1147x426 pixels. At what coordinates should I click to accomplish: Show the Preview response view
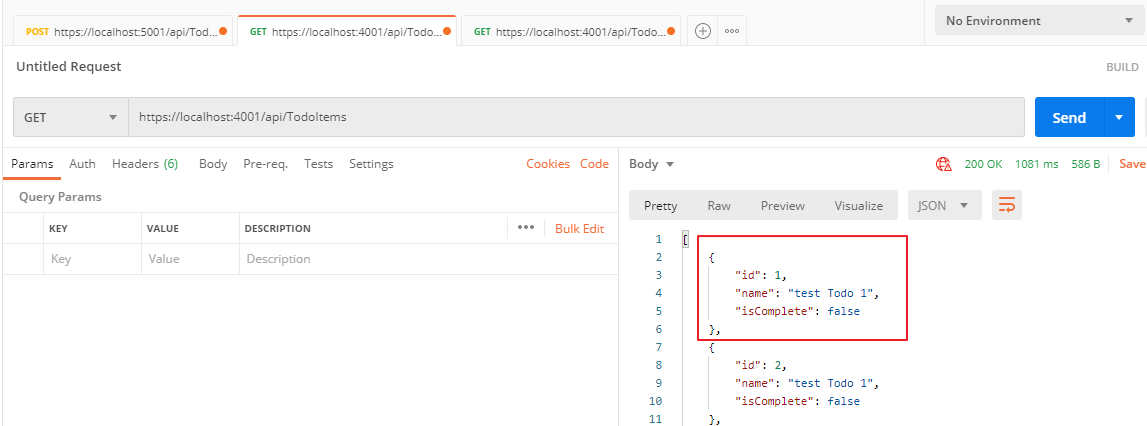[x=782, y=205]
